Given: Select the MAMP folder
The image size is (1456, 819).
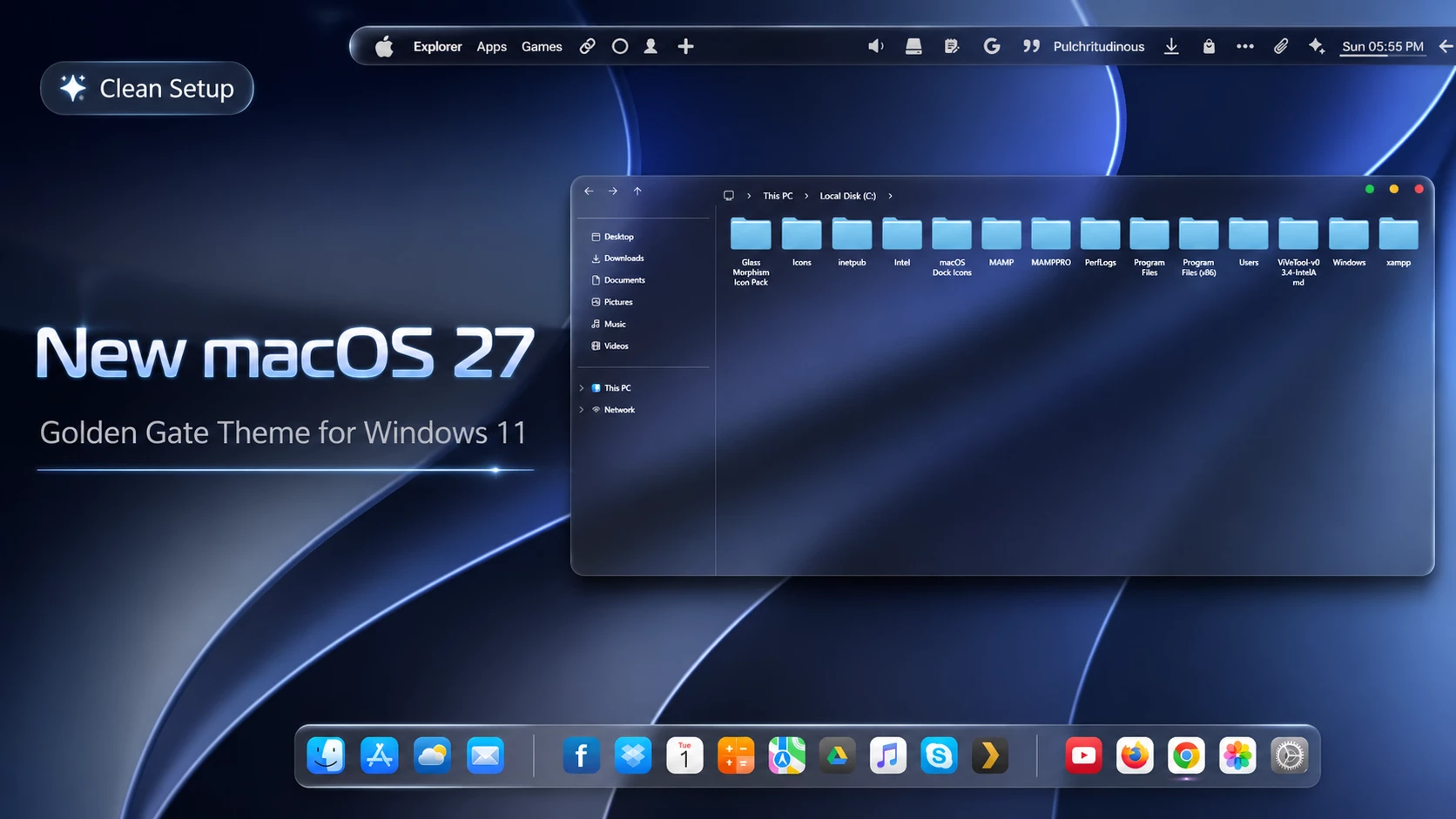Looking at the screenshot, I should (1001, 243).
